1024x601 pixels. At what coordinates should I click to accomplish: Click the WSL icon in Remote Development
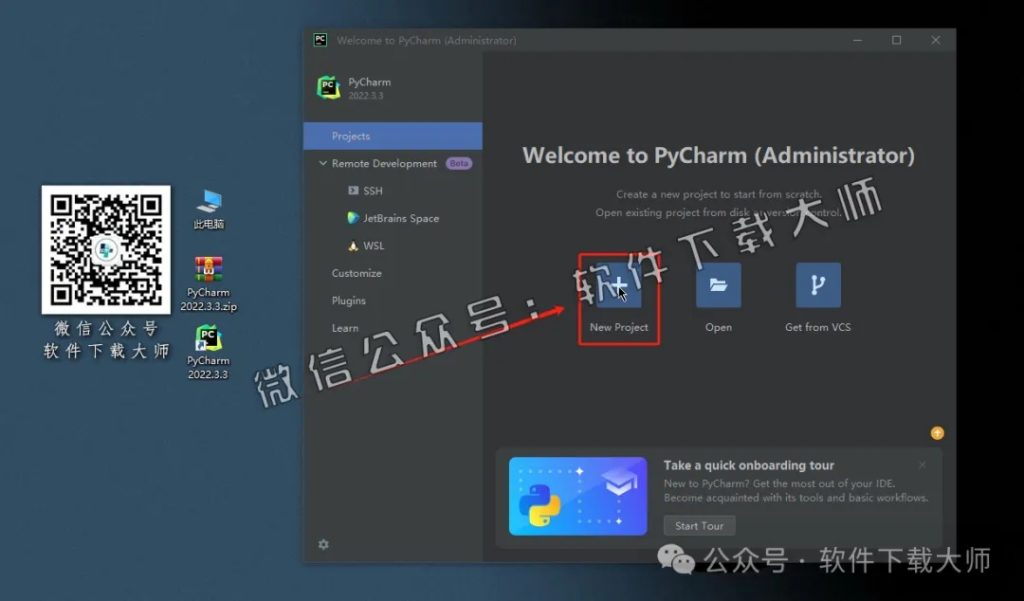click(x=354, y=245)
